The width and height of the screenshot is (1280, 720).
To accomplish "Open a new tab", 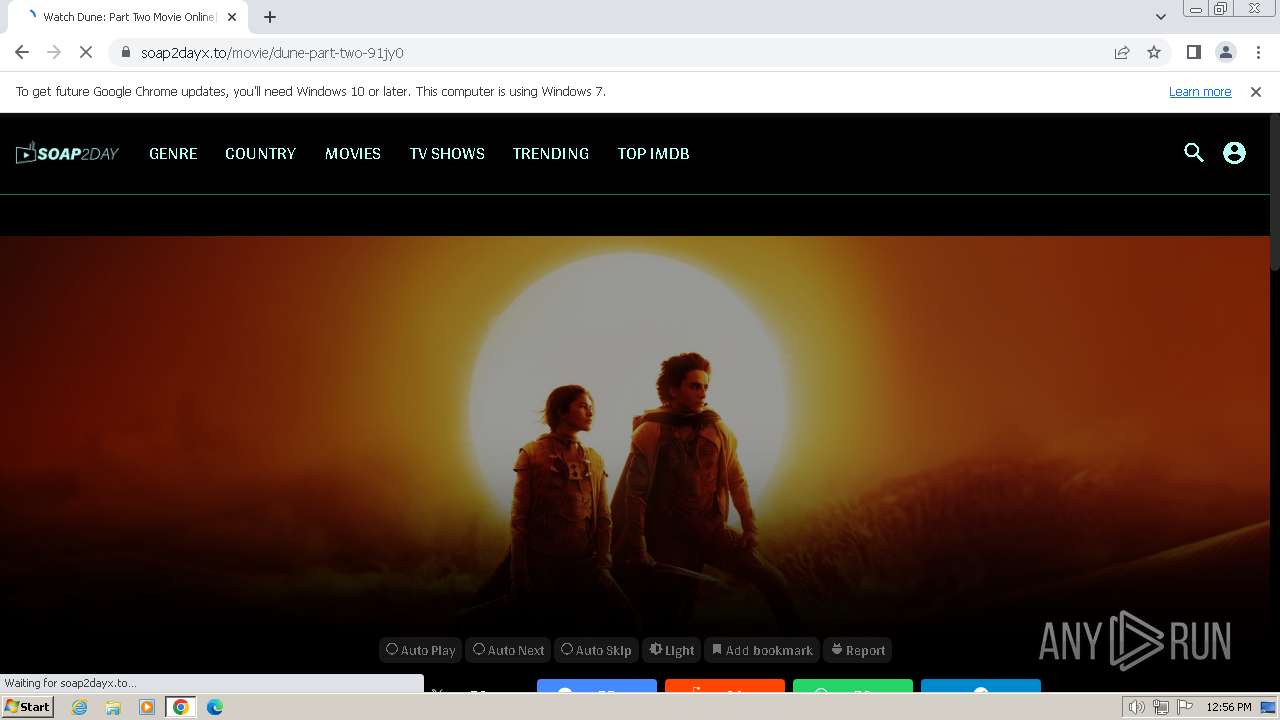I will [x=270, y=17].
